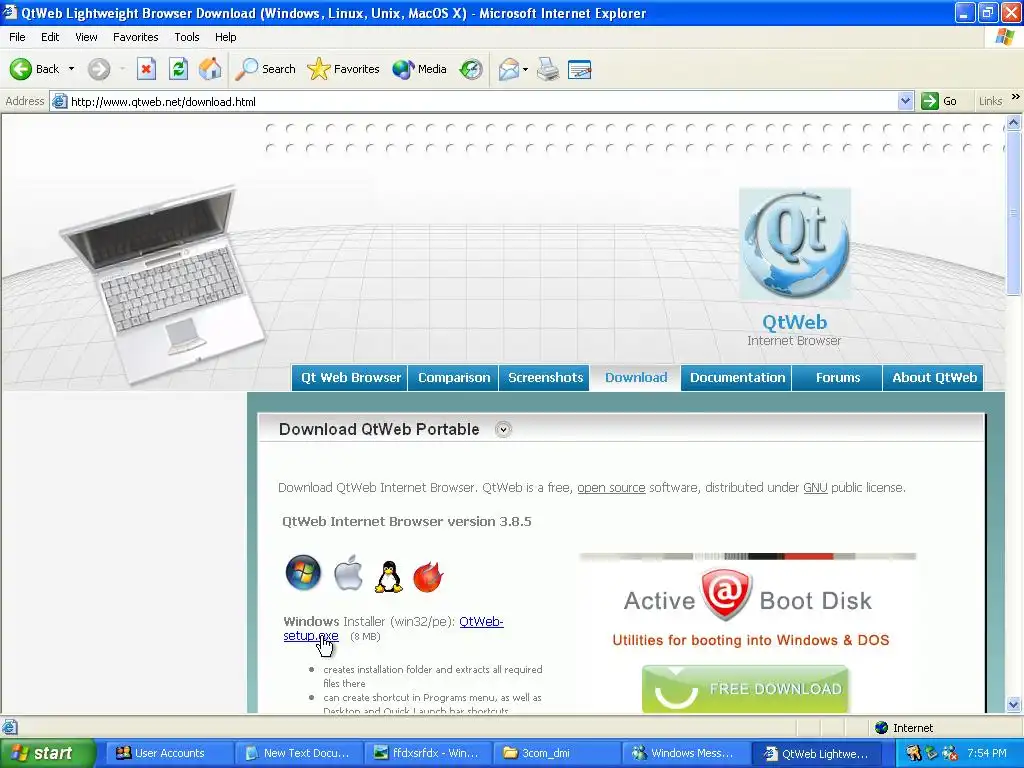Open the Search pane in the toolbar

(x=265, y=69)
